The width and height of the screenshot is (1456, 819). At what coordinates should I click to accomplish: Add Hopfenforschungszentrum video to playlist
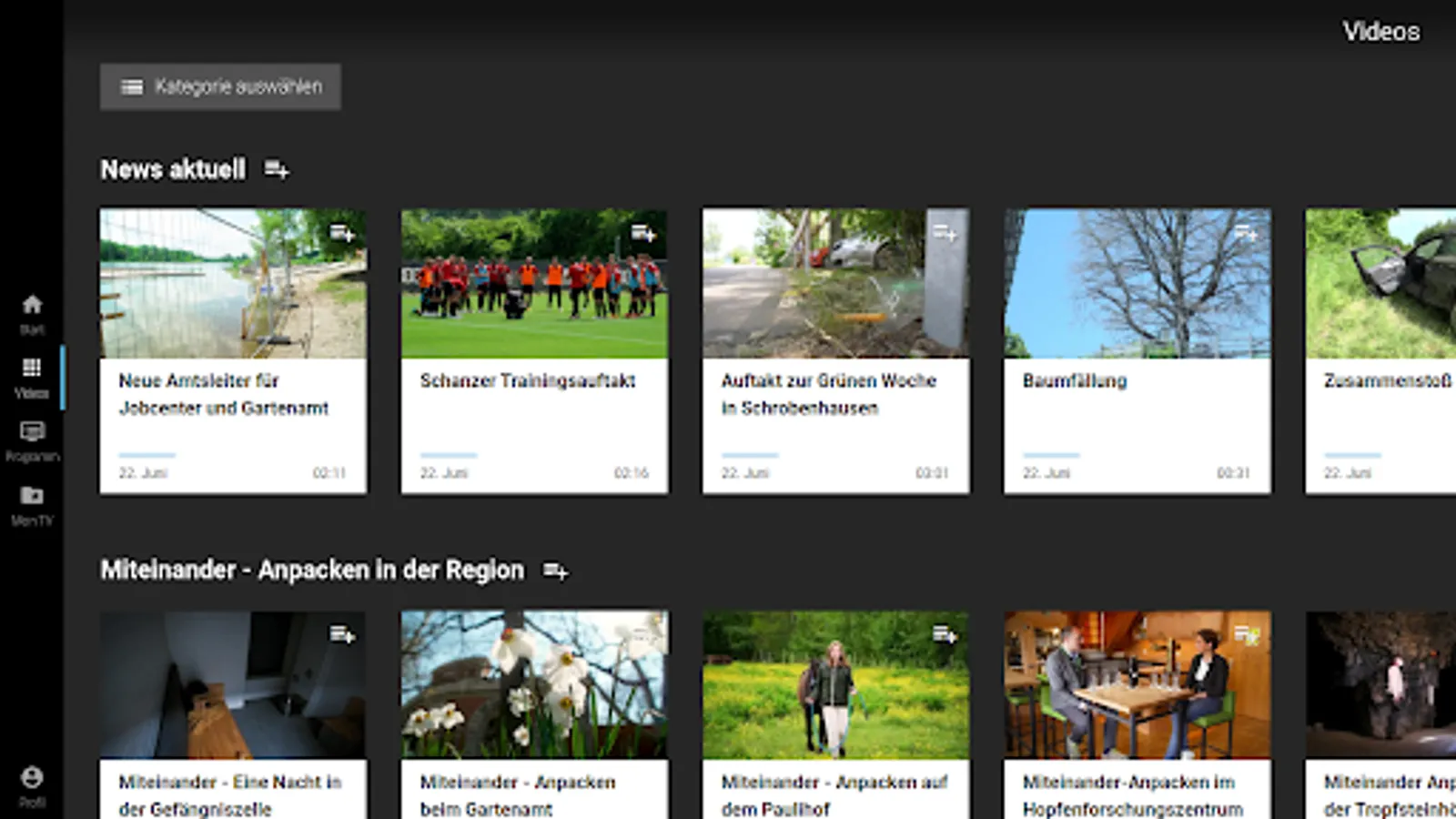(1246, 634)
